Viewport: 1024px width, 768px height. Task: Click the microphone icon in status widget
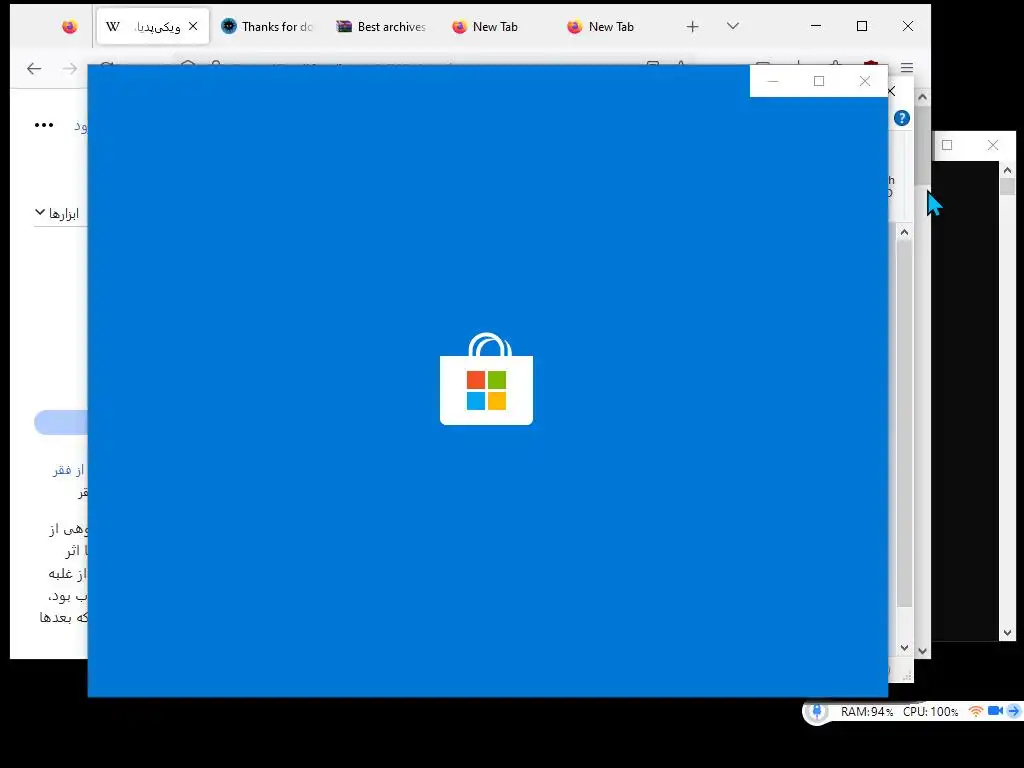[816, 712]
